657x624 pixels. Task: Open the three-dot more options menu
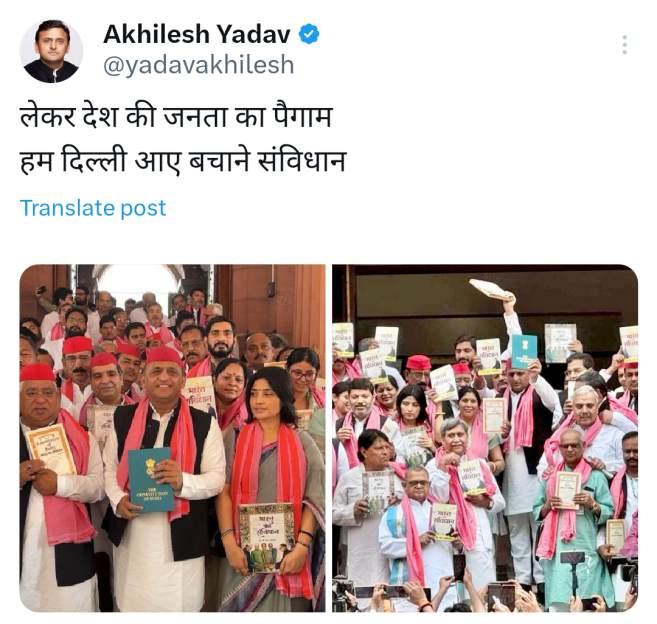click(x=624, y=44)
